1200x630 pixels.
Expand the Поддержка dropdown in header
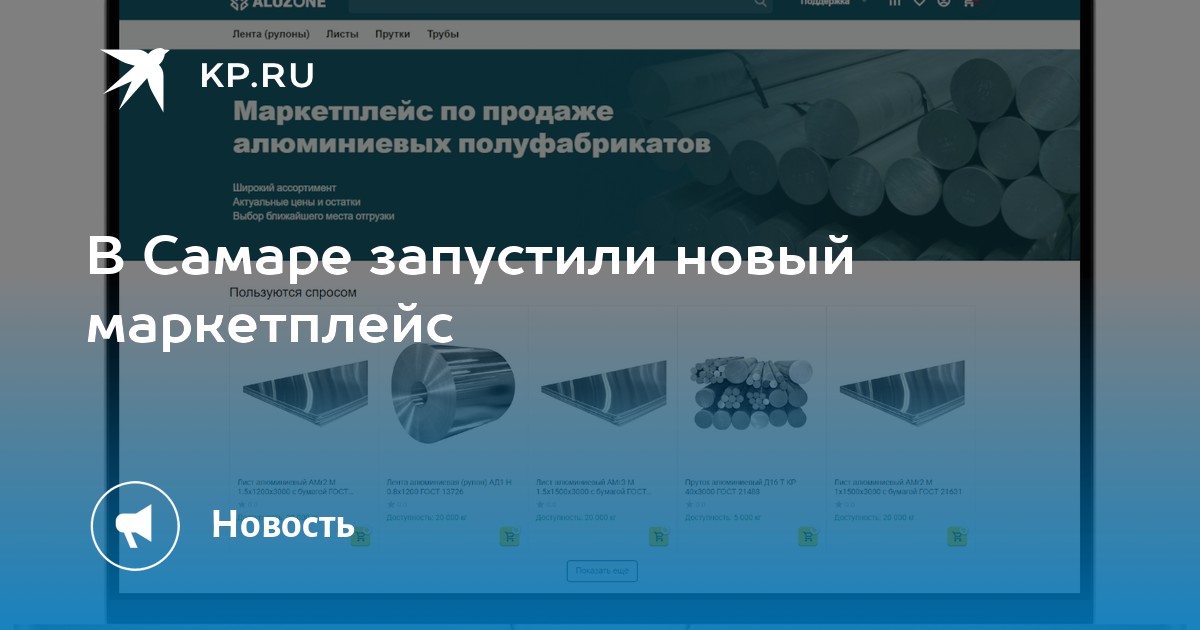834,3
